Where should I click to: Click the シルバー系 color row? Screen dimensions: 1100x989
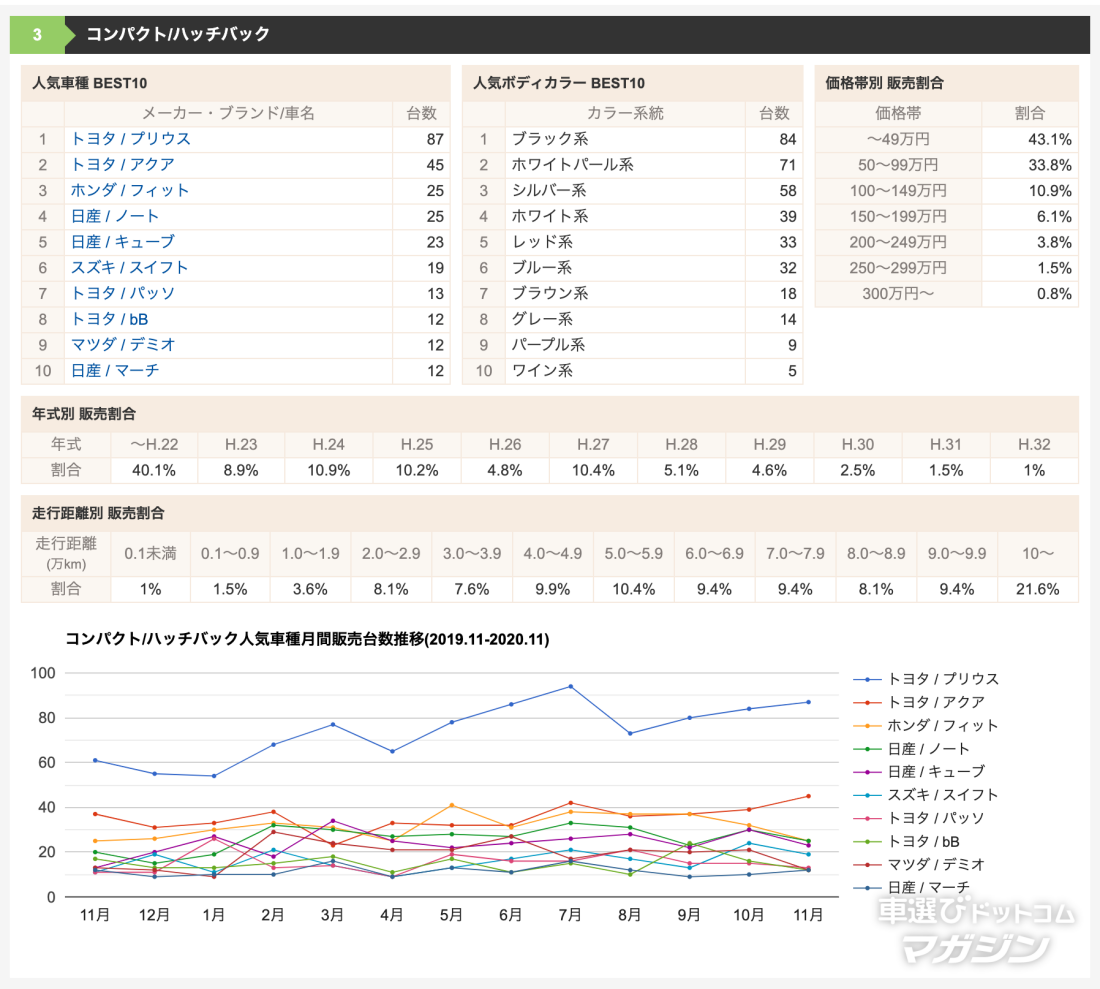[x=632, y=190]
